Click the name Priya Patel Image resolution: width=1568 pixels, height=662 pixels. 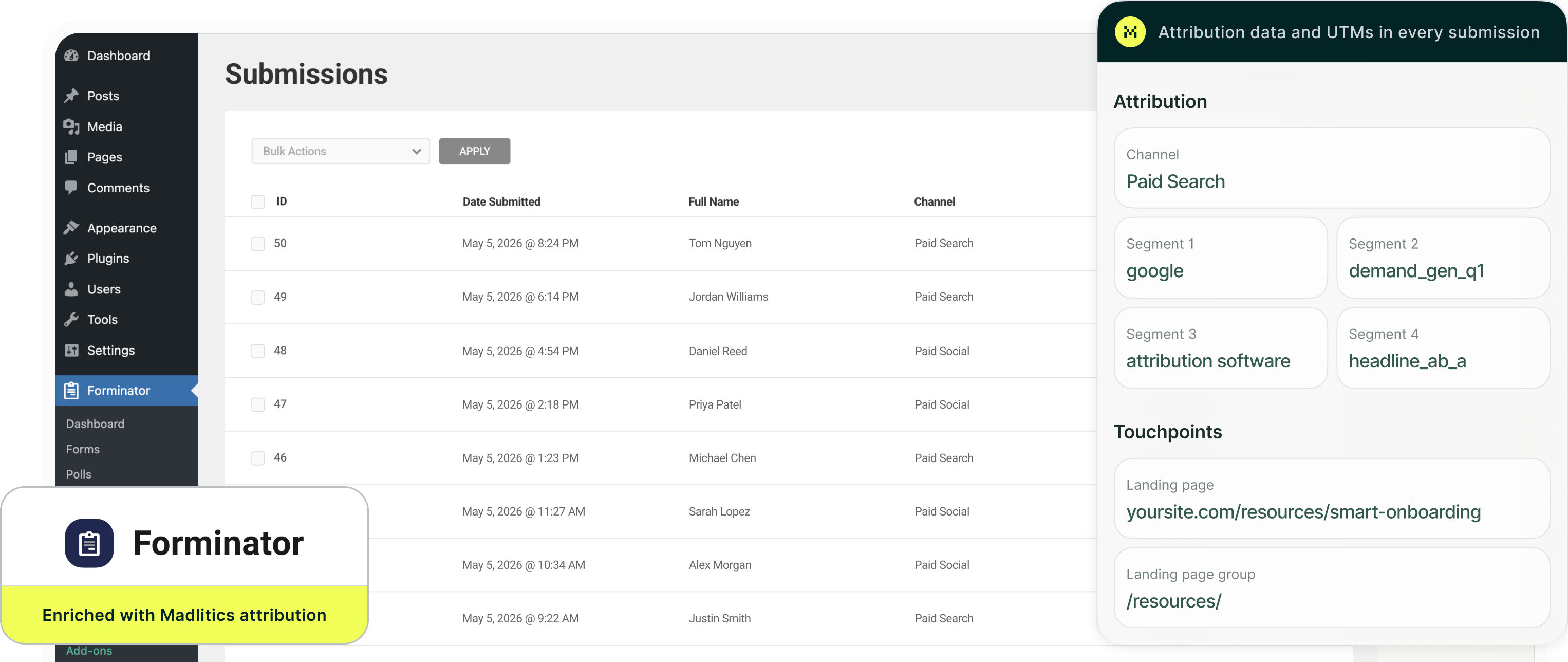[715, 404]
